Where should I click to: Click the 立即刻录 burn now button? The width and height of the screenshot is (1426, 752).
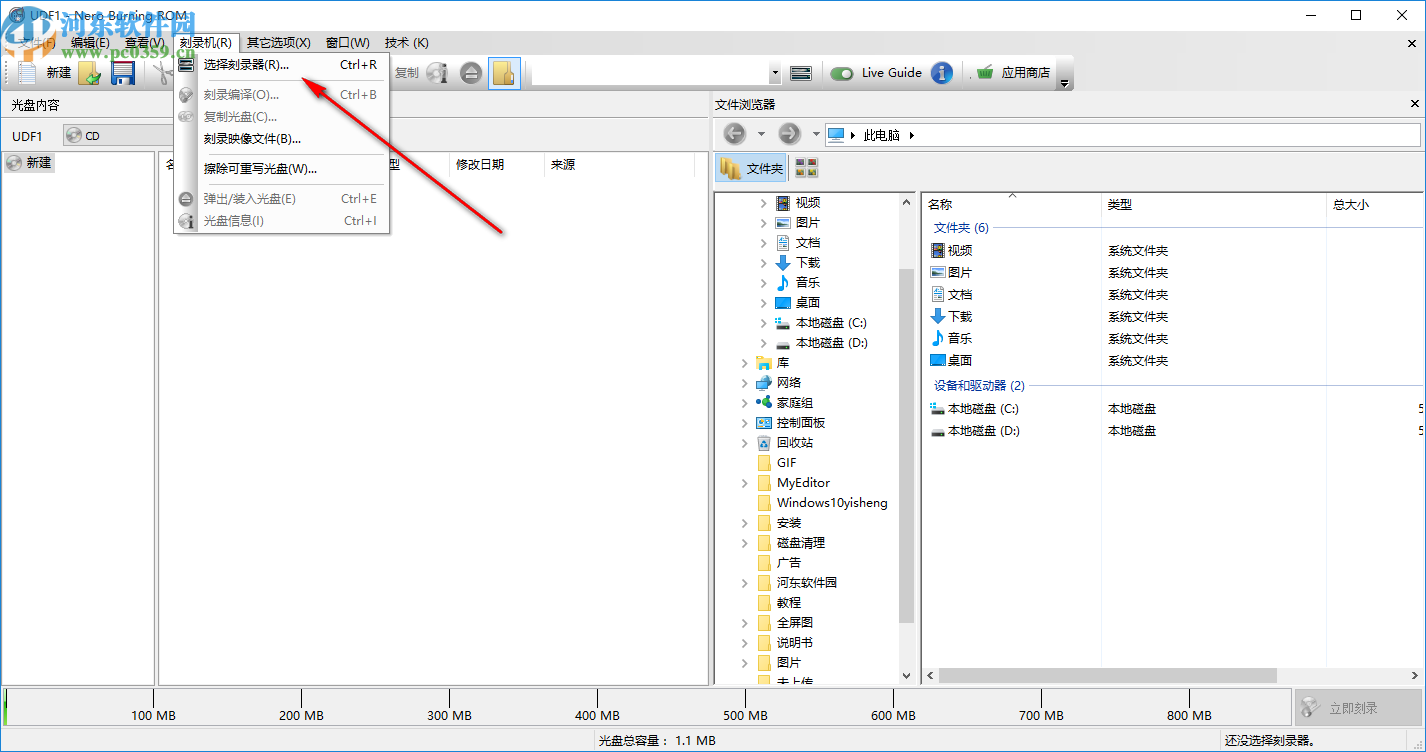point(1358,708)
